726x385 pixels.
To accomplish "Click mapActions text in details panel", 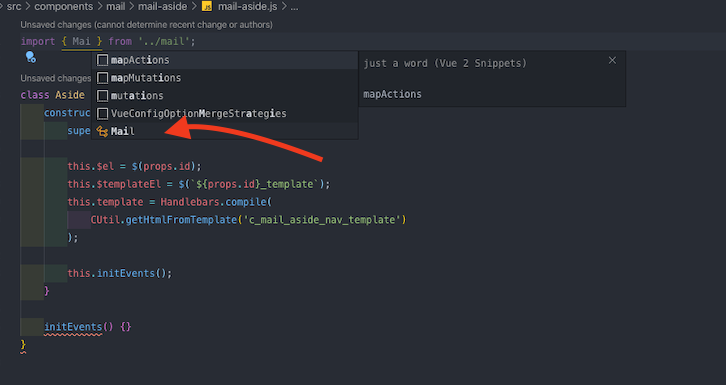I will pos(392,94).
